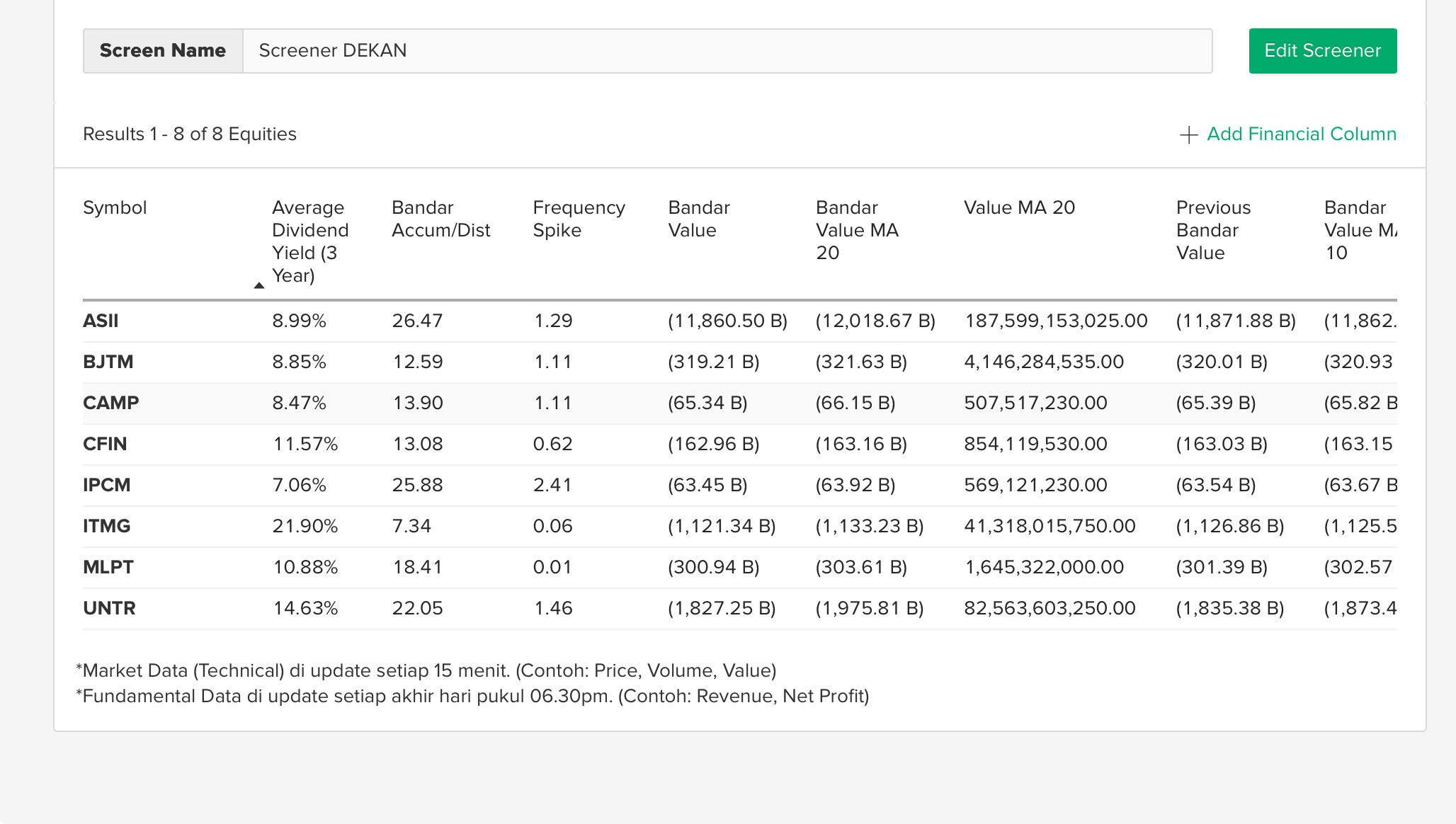The image size is (1456, 824).
Task: Click the Value MA 20 column header
Action: coord(1019,207)
